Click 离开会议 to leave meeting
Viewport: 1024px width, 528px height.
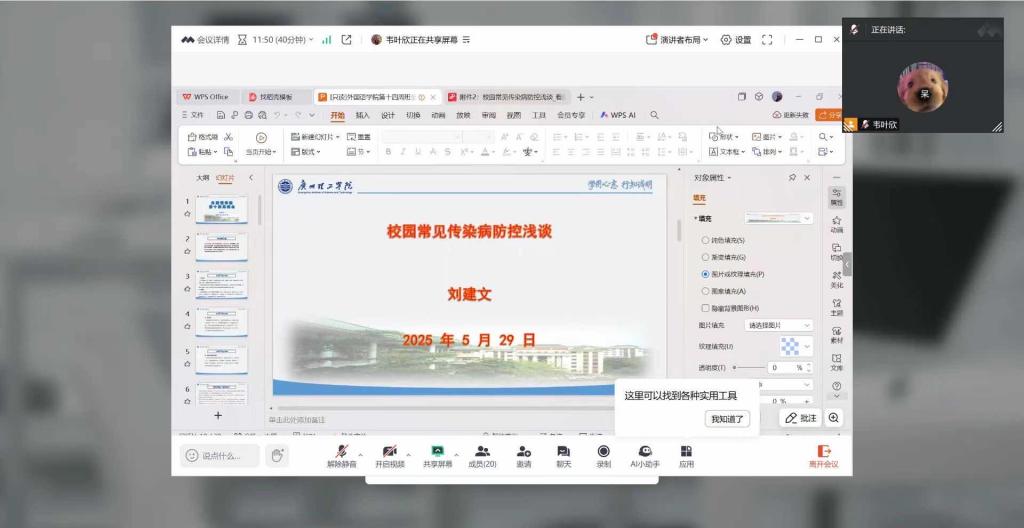823,456
